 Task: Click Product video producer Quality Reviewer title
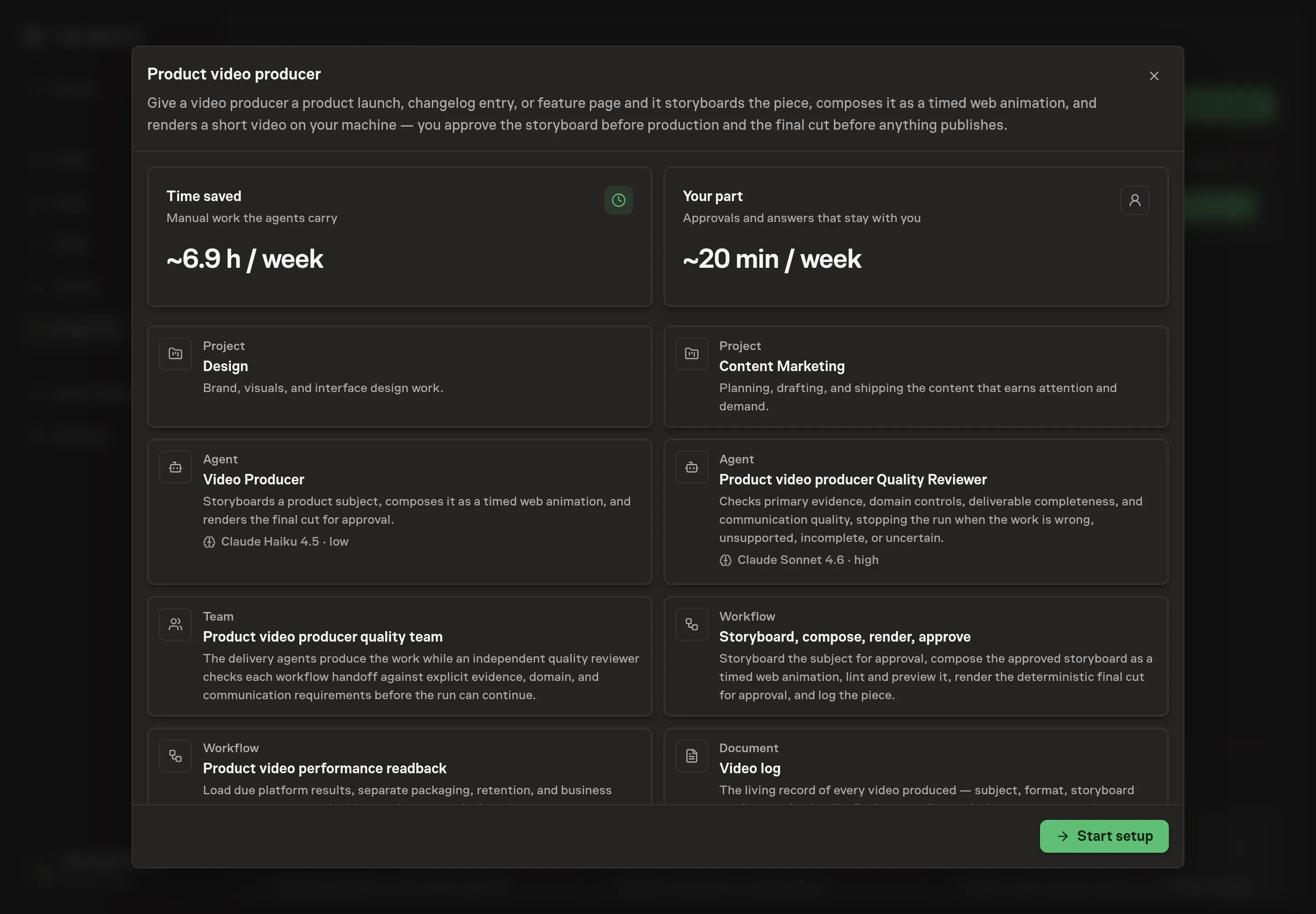[x=853, y=480]
